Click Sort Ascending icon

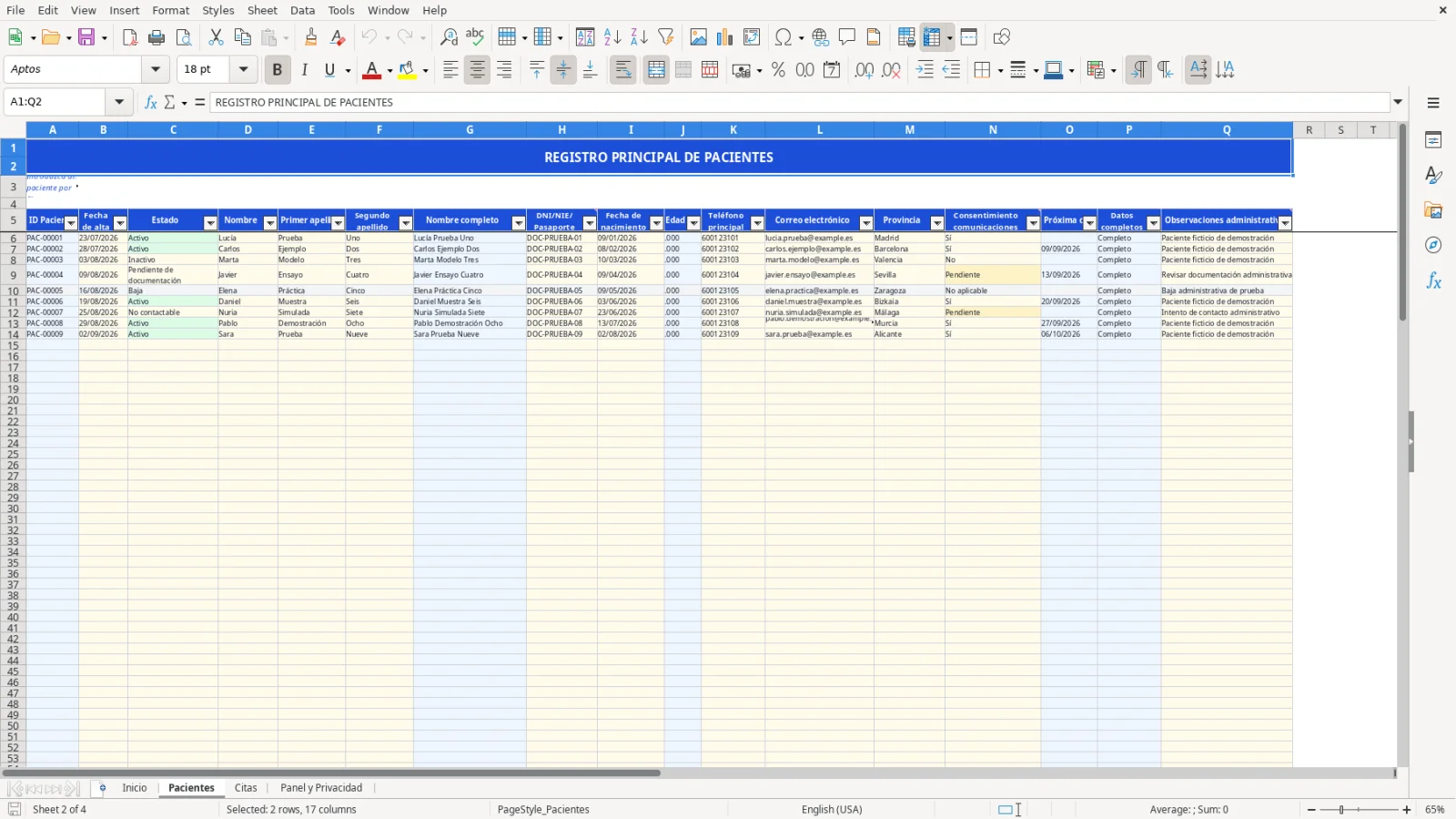tap(612, 37)
